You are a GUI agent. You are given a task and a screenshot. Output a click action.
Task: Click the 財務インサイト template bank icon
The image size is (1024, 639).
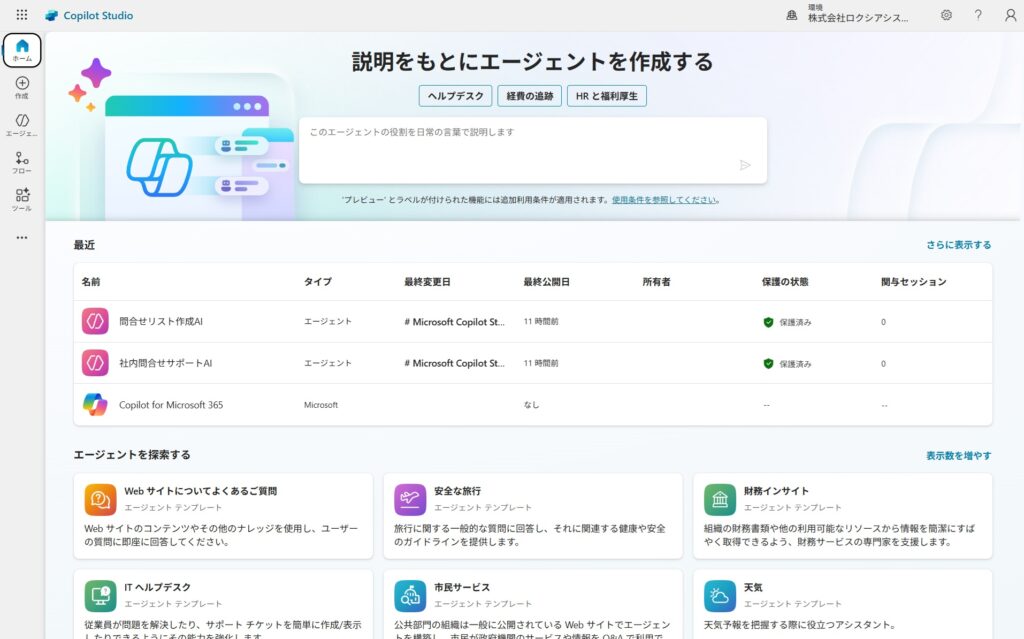tap(720, 500)
